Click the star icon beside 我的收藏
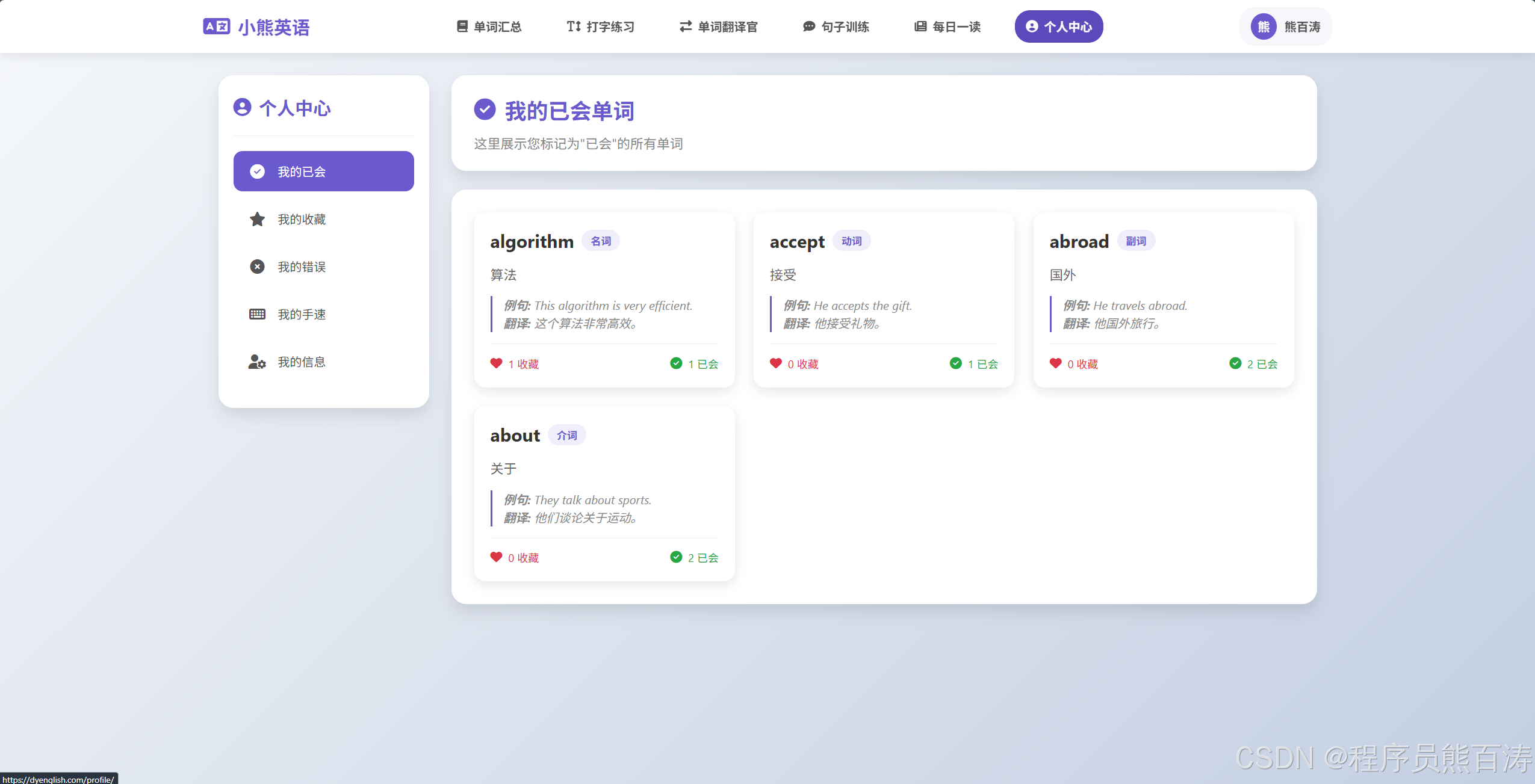 click(257, 219)
